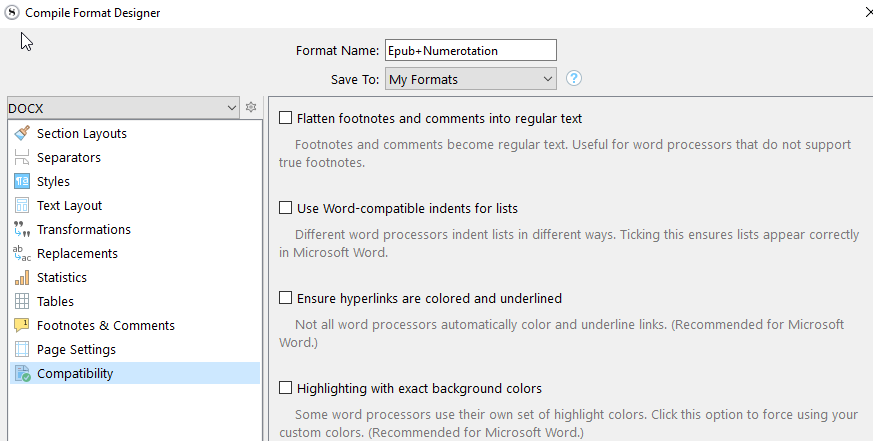Viewport: 873px width, 441px height.
Task: Enable Flatten footnotes and comments checkbox
Action: click(x=286, y=118)
